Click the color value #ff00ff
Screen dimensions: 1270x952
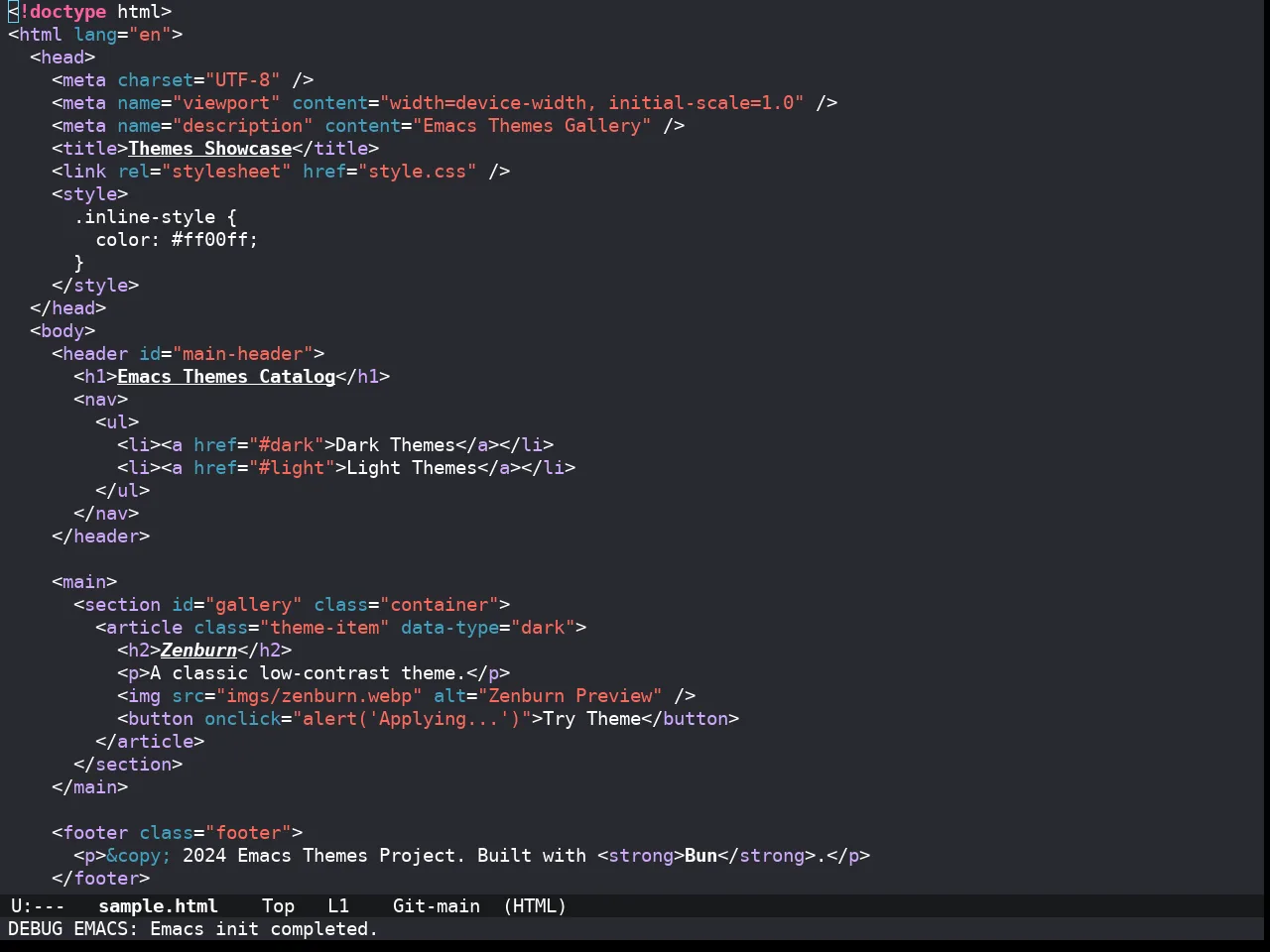coord(210,240)
